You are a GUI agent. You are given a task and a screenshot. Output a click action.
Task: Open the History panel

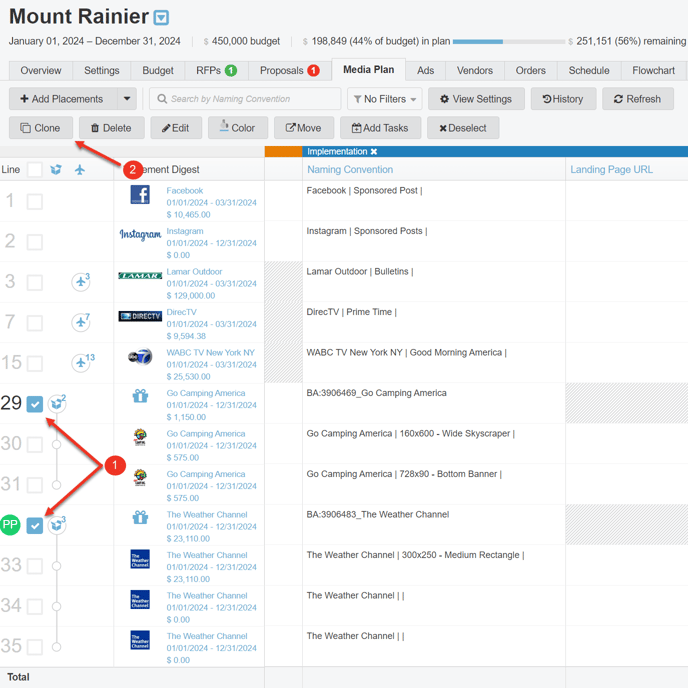click(563, 99)
